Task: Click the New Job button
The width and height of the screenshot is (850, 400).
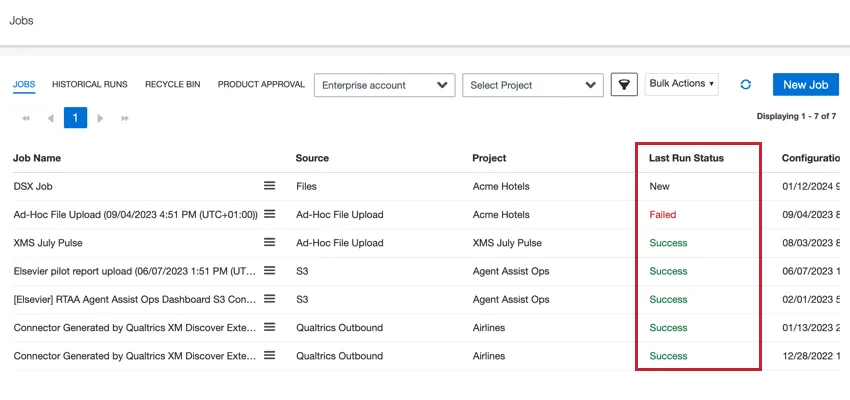Action: (805, 85)
